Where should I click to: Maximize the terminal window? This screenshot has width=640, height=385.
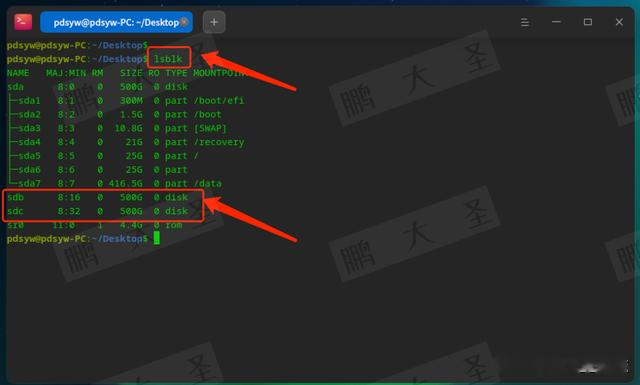coord(588,22)
